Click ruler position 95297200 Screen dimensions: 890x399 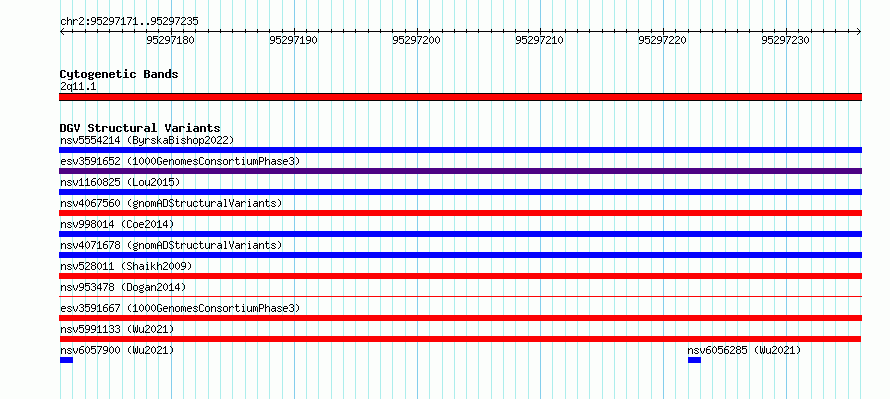(x=417, y=40)
